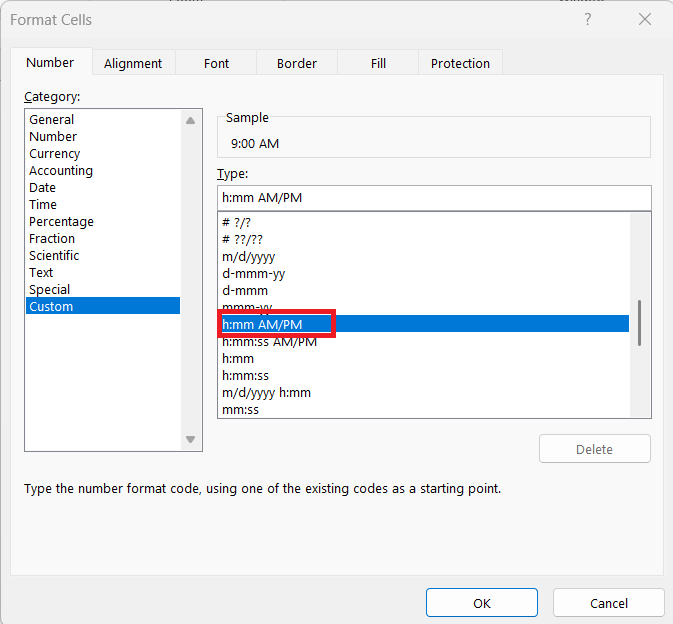Click the help question mark icon
The height and width of the screenshot is (624, 673).
[588, 19]
